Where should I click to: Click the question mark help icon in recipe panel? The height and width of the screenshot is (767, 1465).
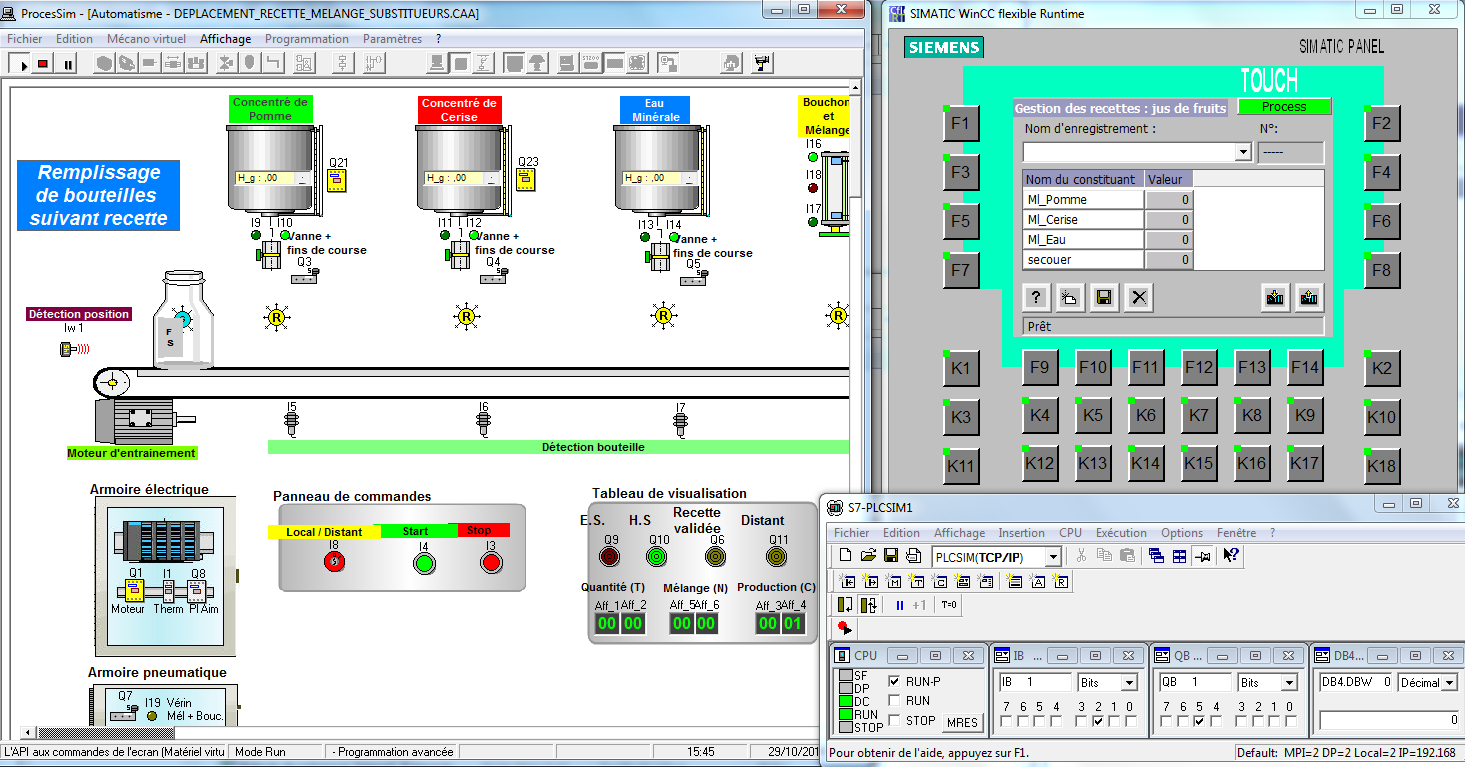point(1036,297)
